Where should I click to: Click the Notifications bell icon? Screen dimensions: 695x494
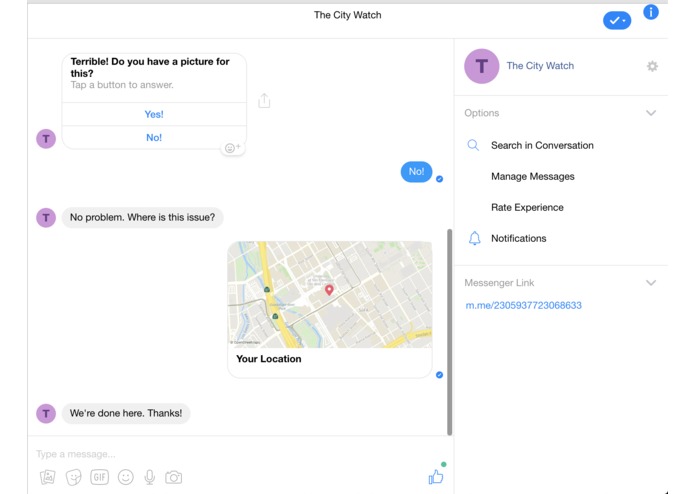pos(474,238)
